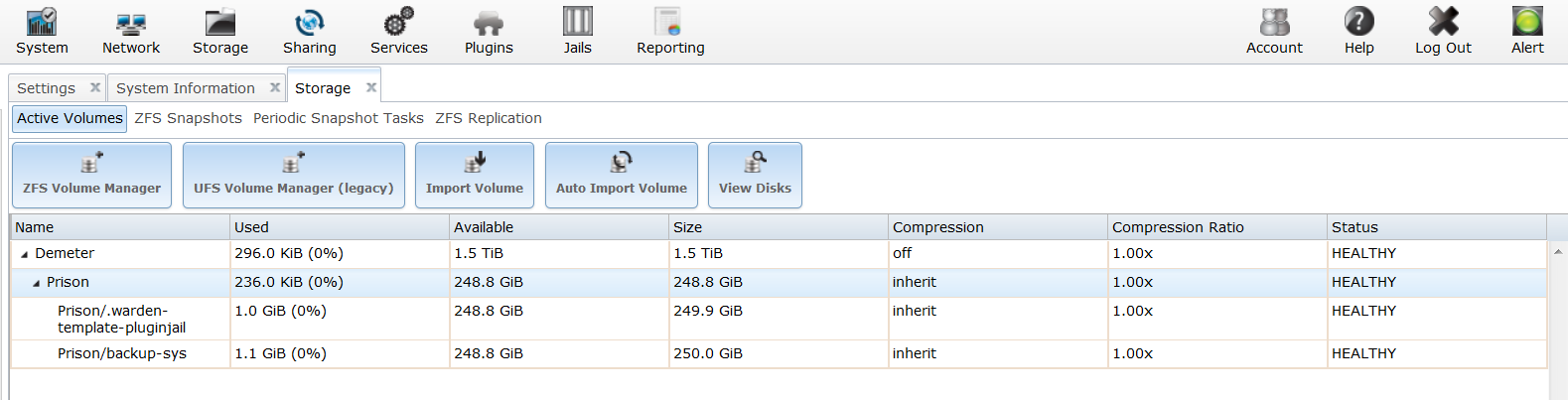Open Periodic Snapshot Tasks
This screenshot has height=400, width=1568.
click(x=338, y=118)
